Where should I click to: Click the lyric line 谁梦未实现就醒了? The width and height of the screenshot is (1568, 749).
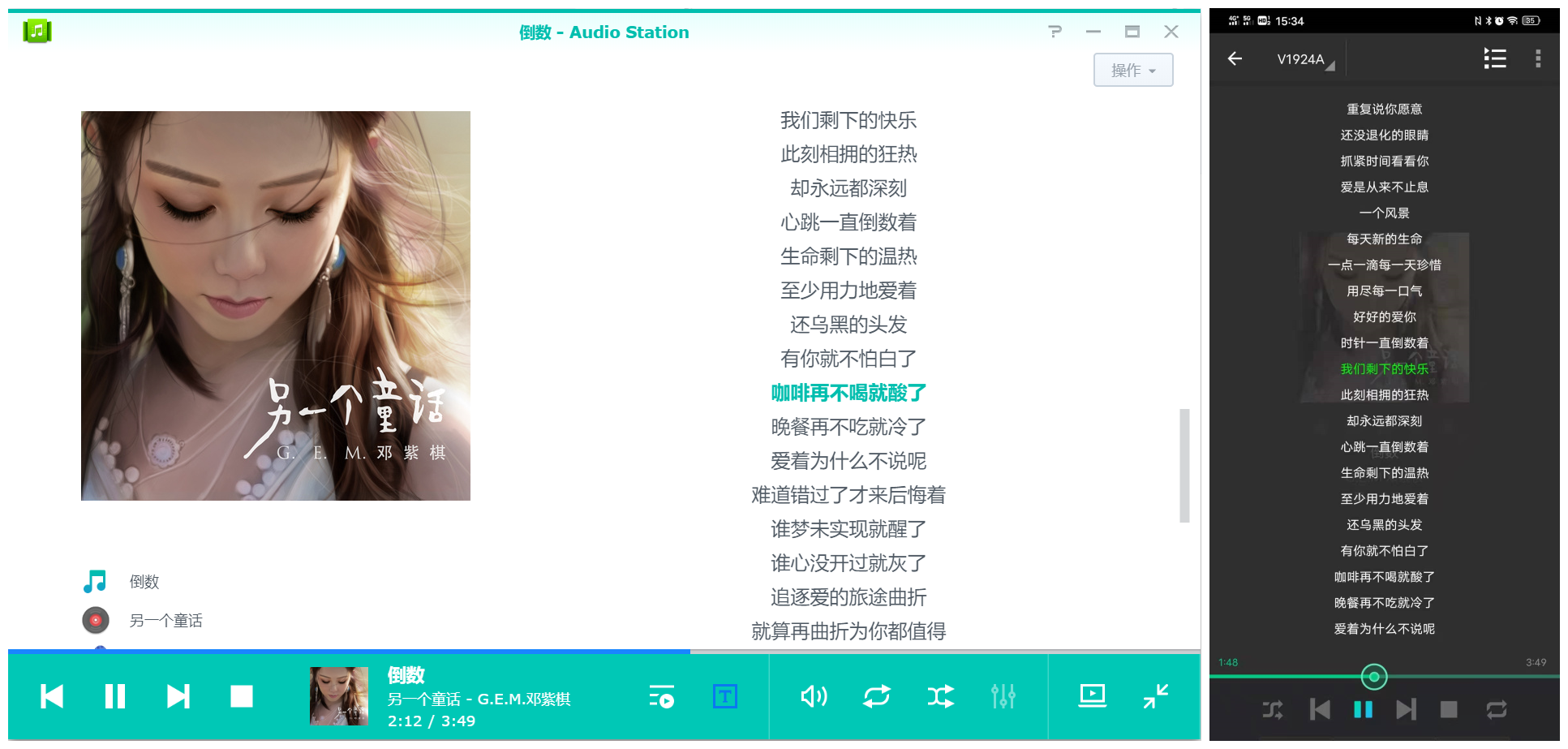click(848, 529)
